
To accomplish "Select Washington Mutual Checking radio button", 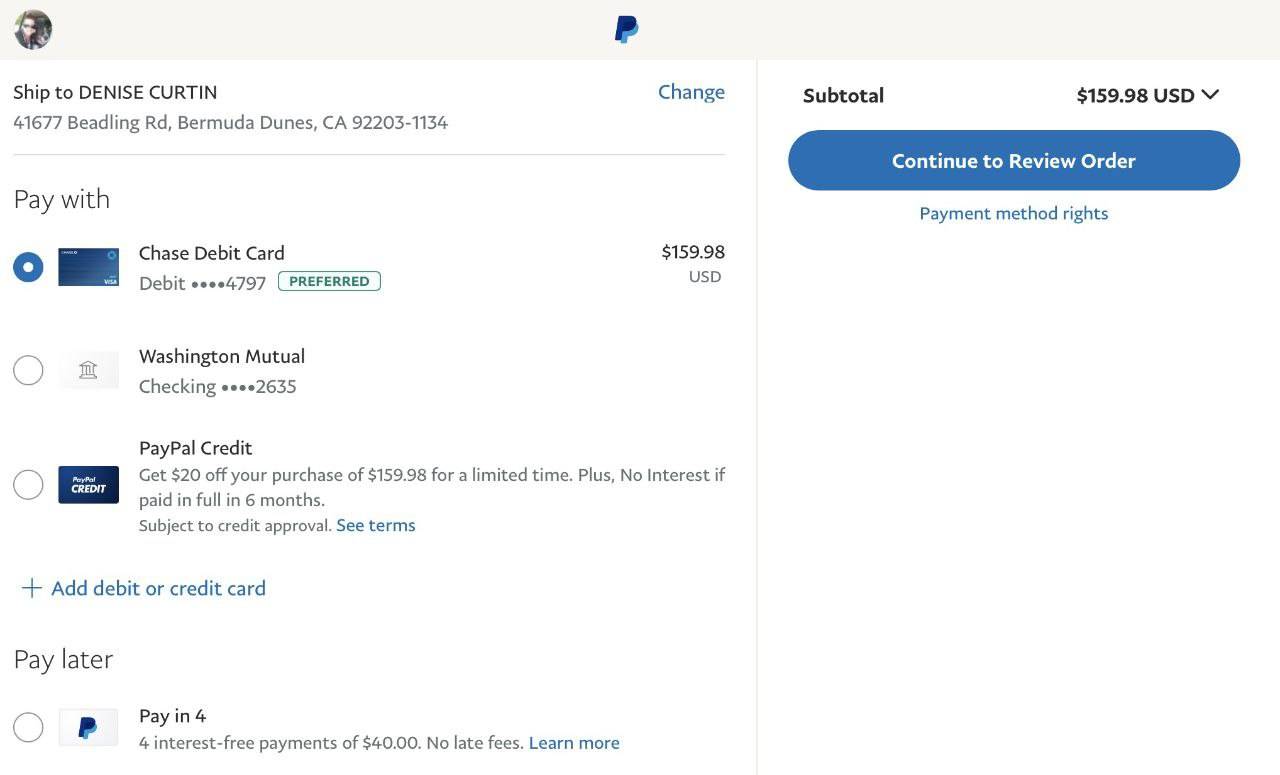I will coord(28,371).
